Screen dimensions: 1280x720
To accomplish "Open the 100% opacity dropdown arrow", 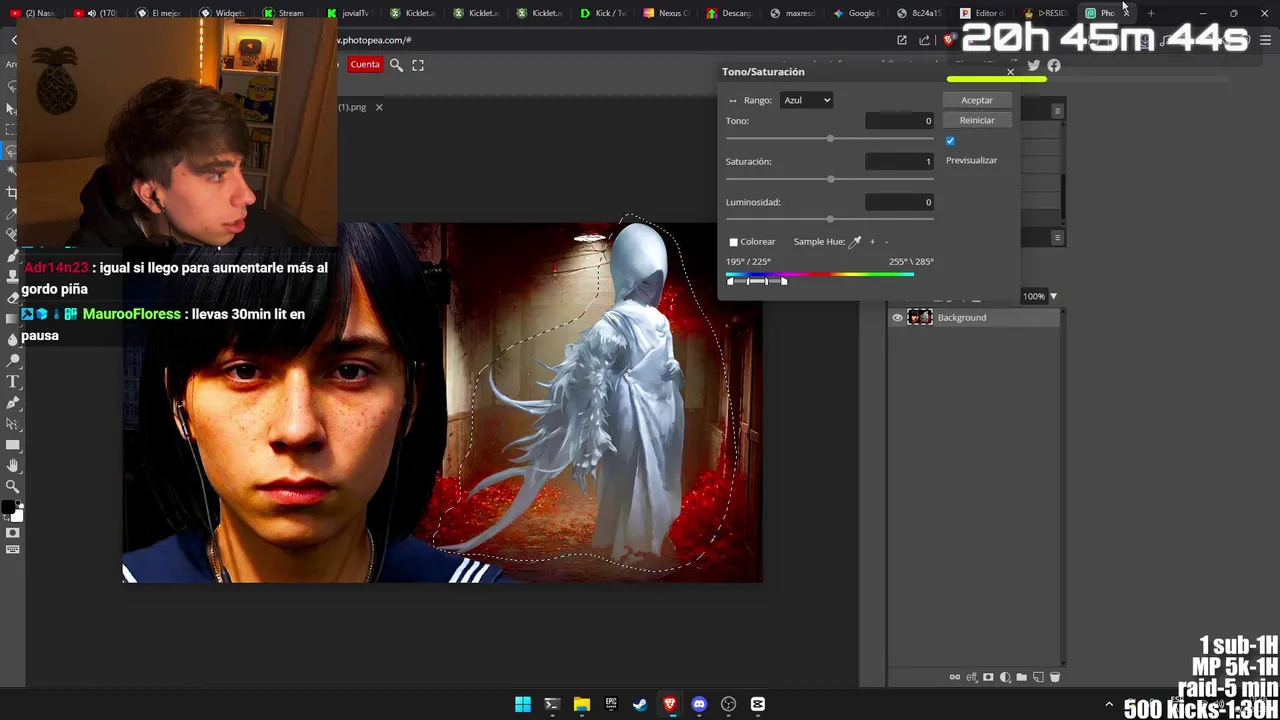I will (x=1053, y=296).
